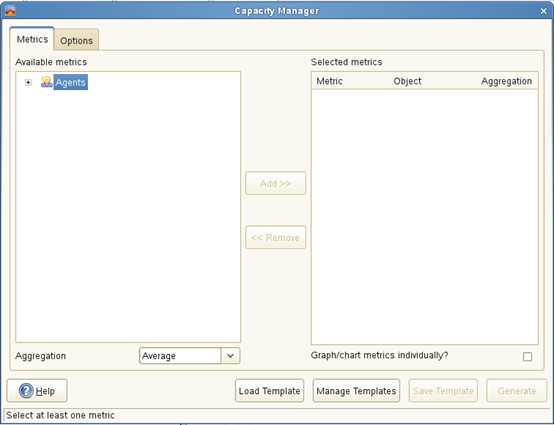Image resolution: width=554 pixels, height=425 pixels.
Task: Click the Load Template button
Action: coord(270,391)
